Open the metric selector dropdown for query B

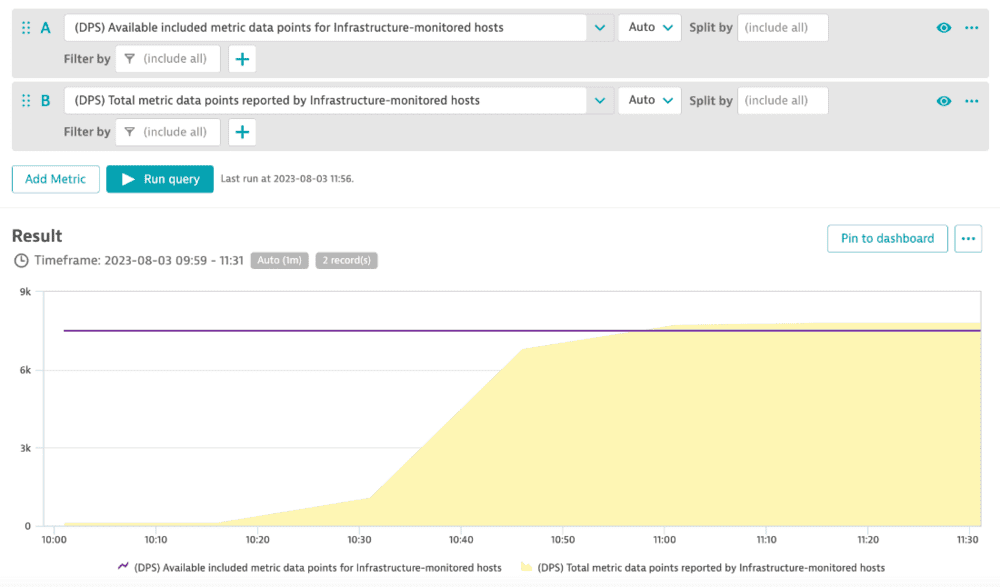click(600, 100)
